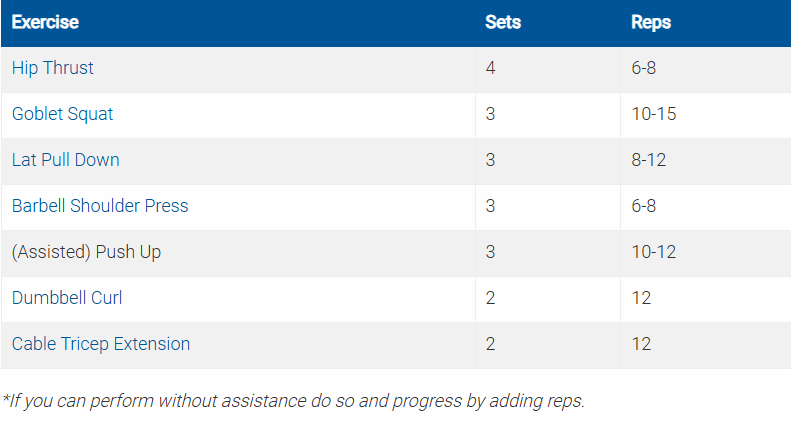Select the 10-15 reps cell for Goblet Squat

[653, 114]
